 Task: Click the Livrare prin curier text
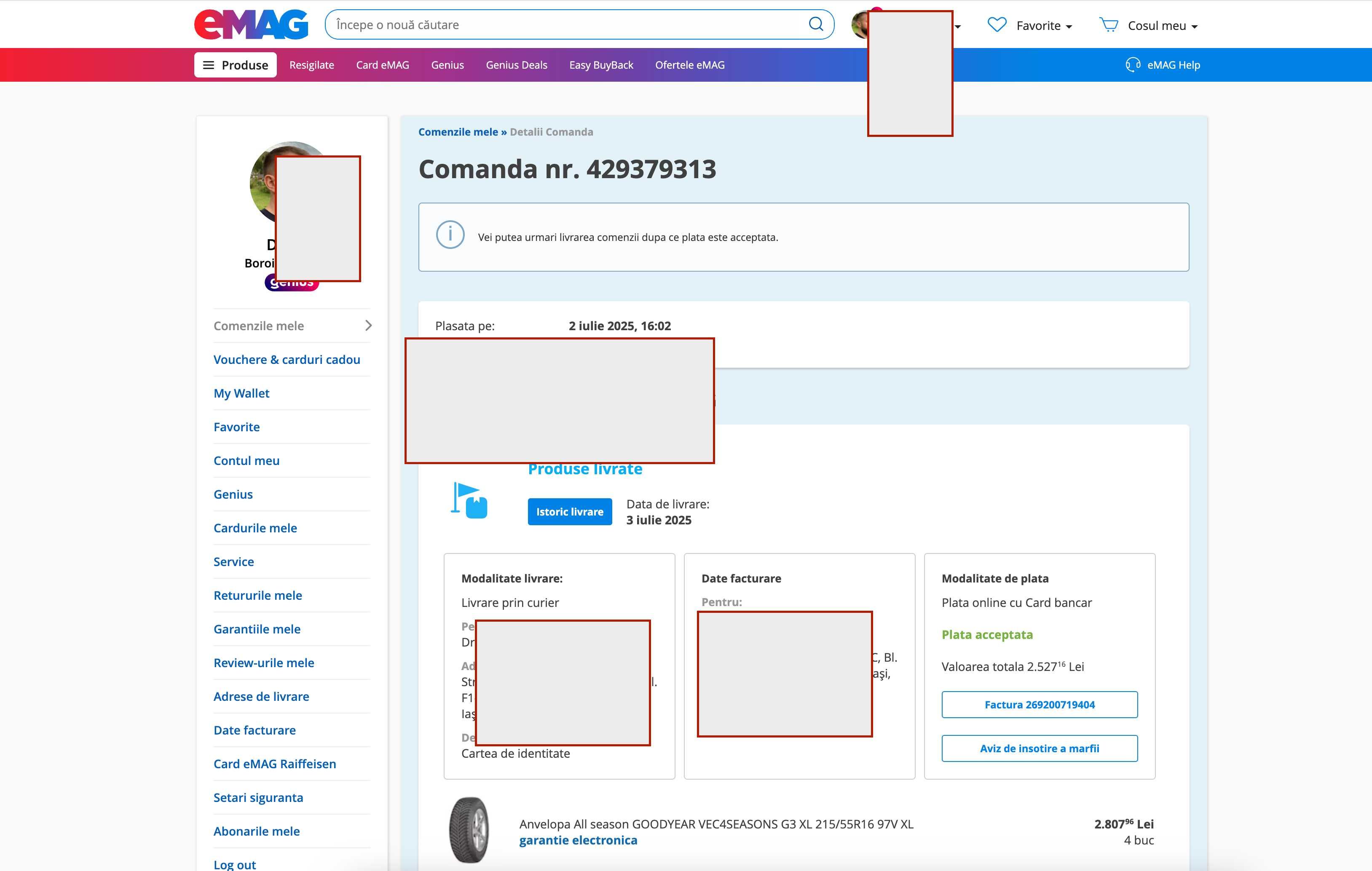click(x=510, y=603)
